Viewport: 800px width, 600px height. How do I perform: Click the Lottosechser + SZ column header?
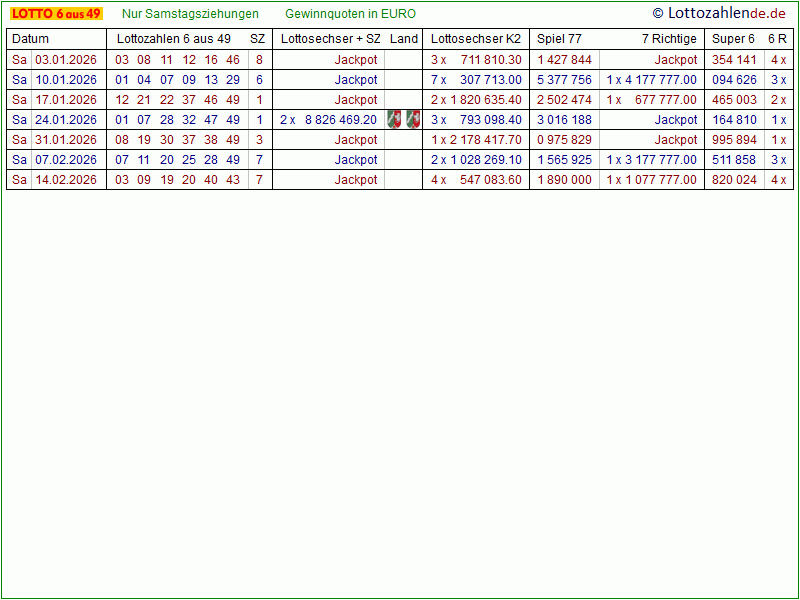[331, 39]
